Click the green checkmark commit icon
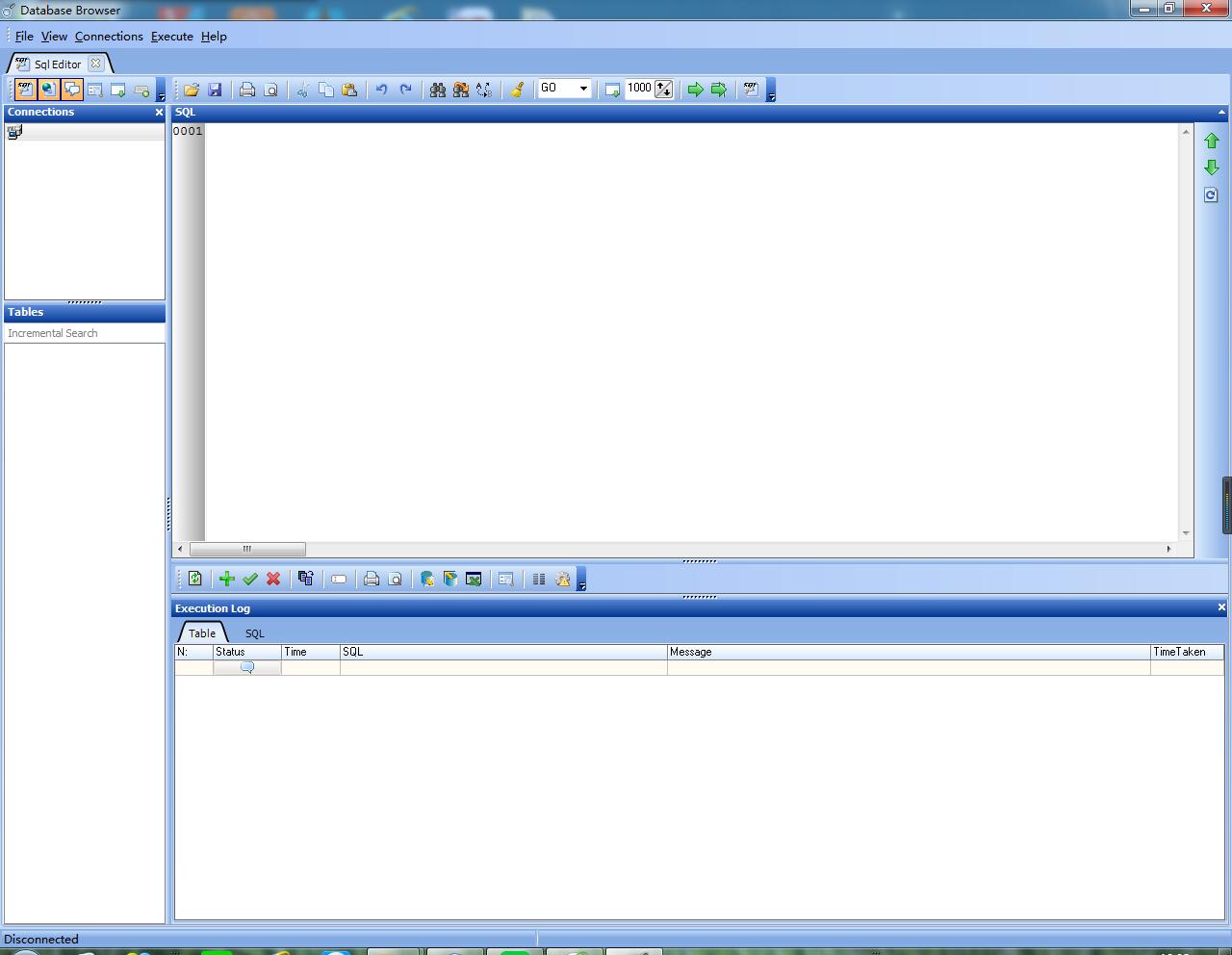 (x=250, y=579)
